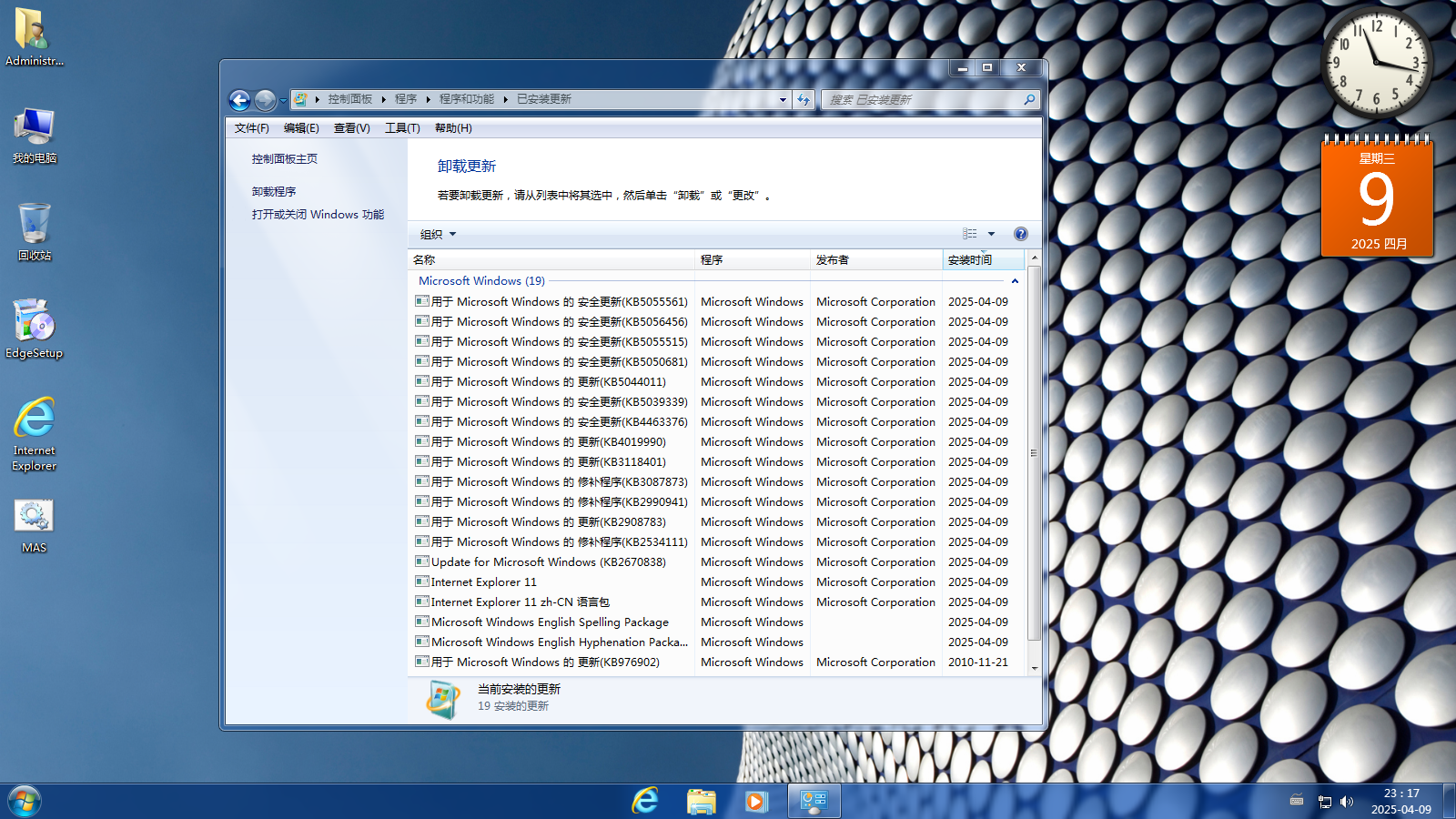
Task: Click the Internet Explorer 11 entry icon
Action: pyautogui.click(x=422, y=581)
